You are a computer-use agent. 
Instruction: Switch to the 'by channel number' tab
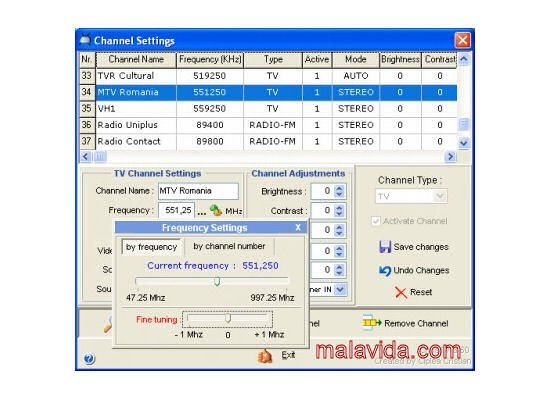229,246
